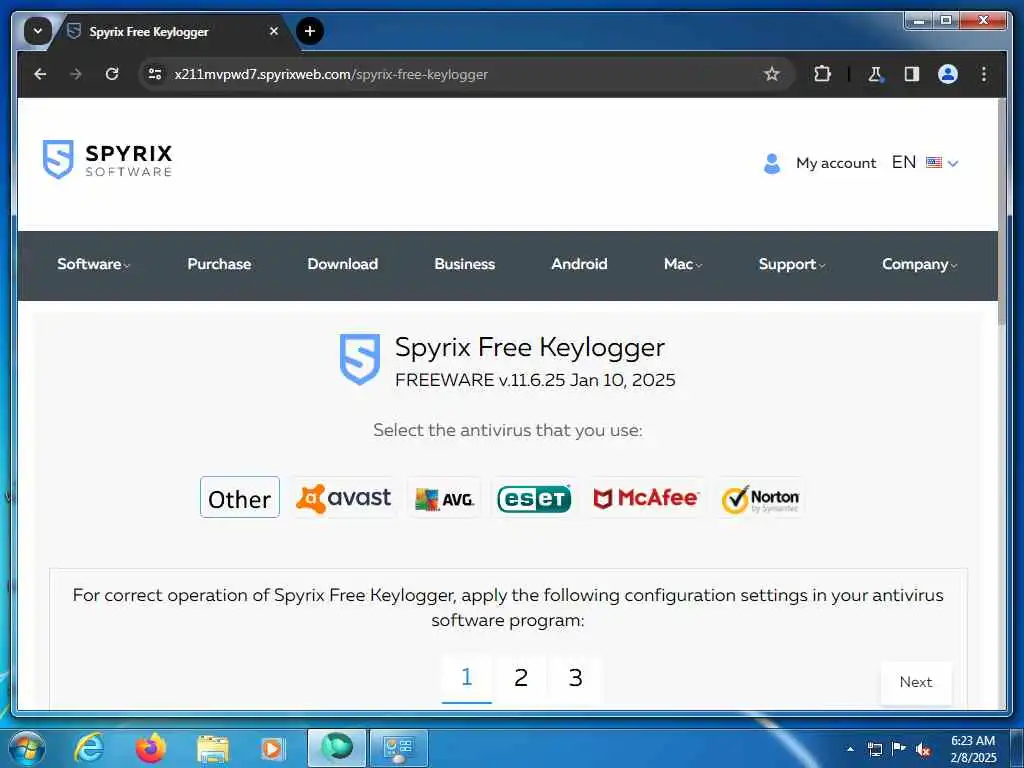The width and height of the screenshot is (1024, 768).
Task: Select the avast antivirus logo
Action: click(x=344, y=498)
